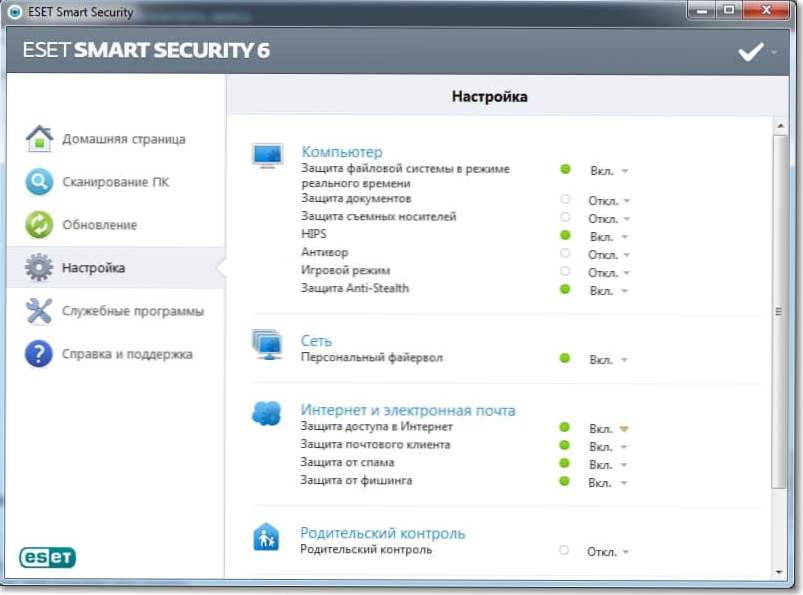Click the vertical scrollbar on the right
Image resolution: width=803 pixels, height=595 pixels.
tap(780, 310)
